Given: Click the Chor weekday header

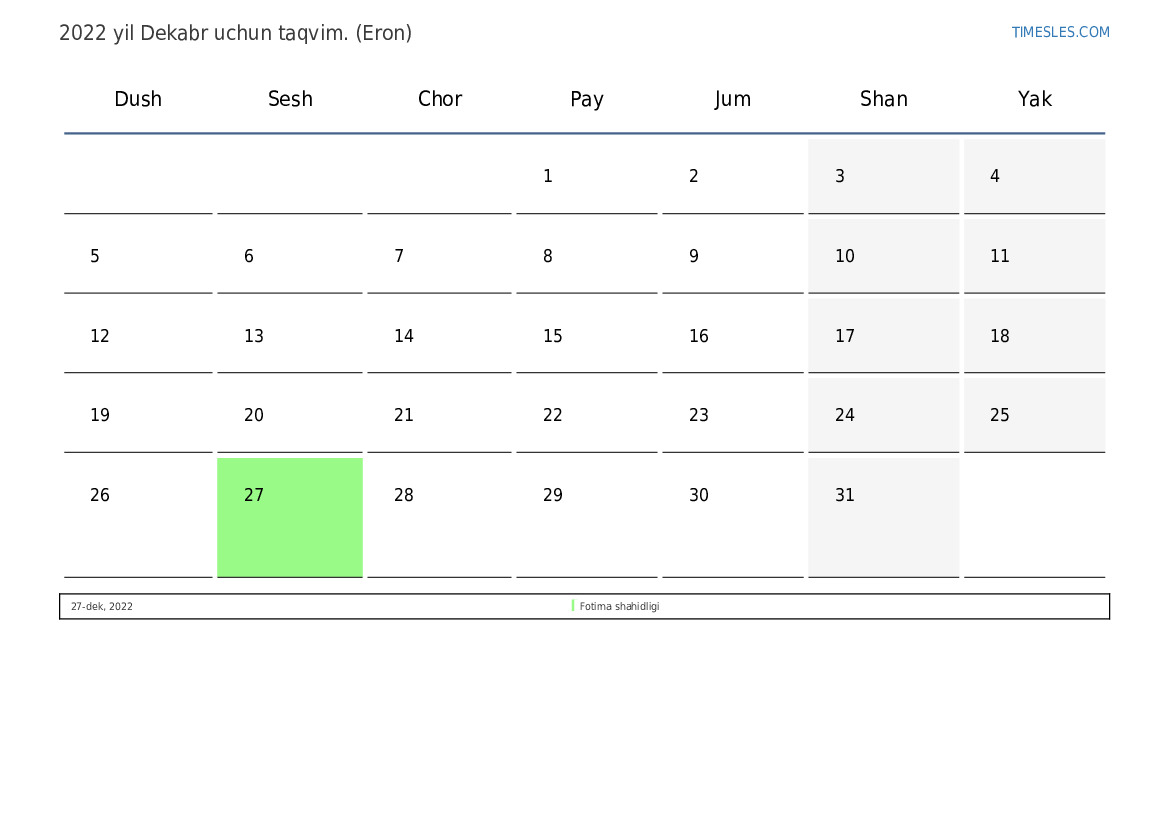Looking at the screenshot, I should click(x=440, y=99).
